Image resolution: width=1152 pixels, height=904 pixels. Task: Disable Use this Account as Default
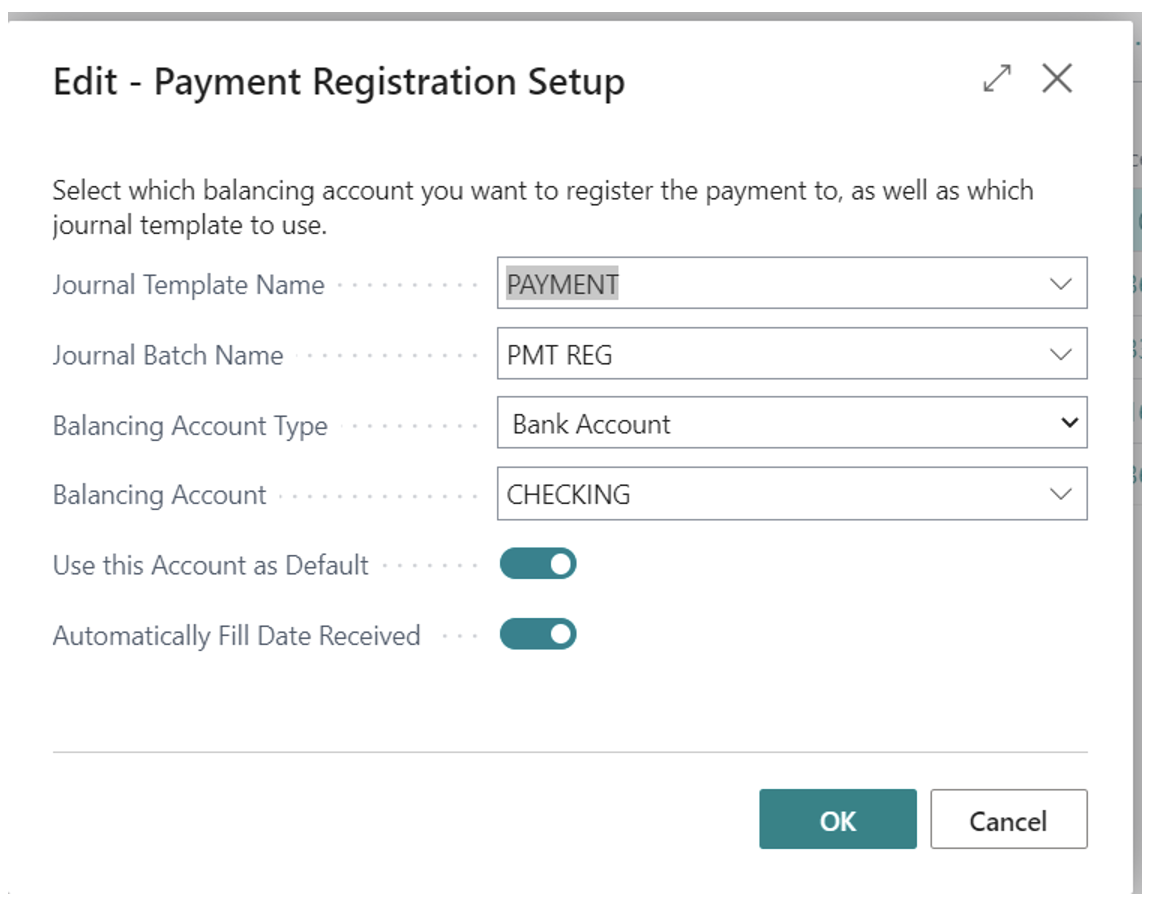(538, 564)
